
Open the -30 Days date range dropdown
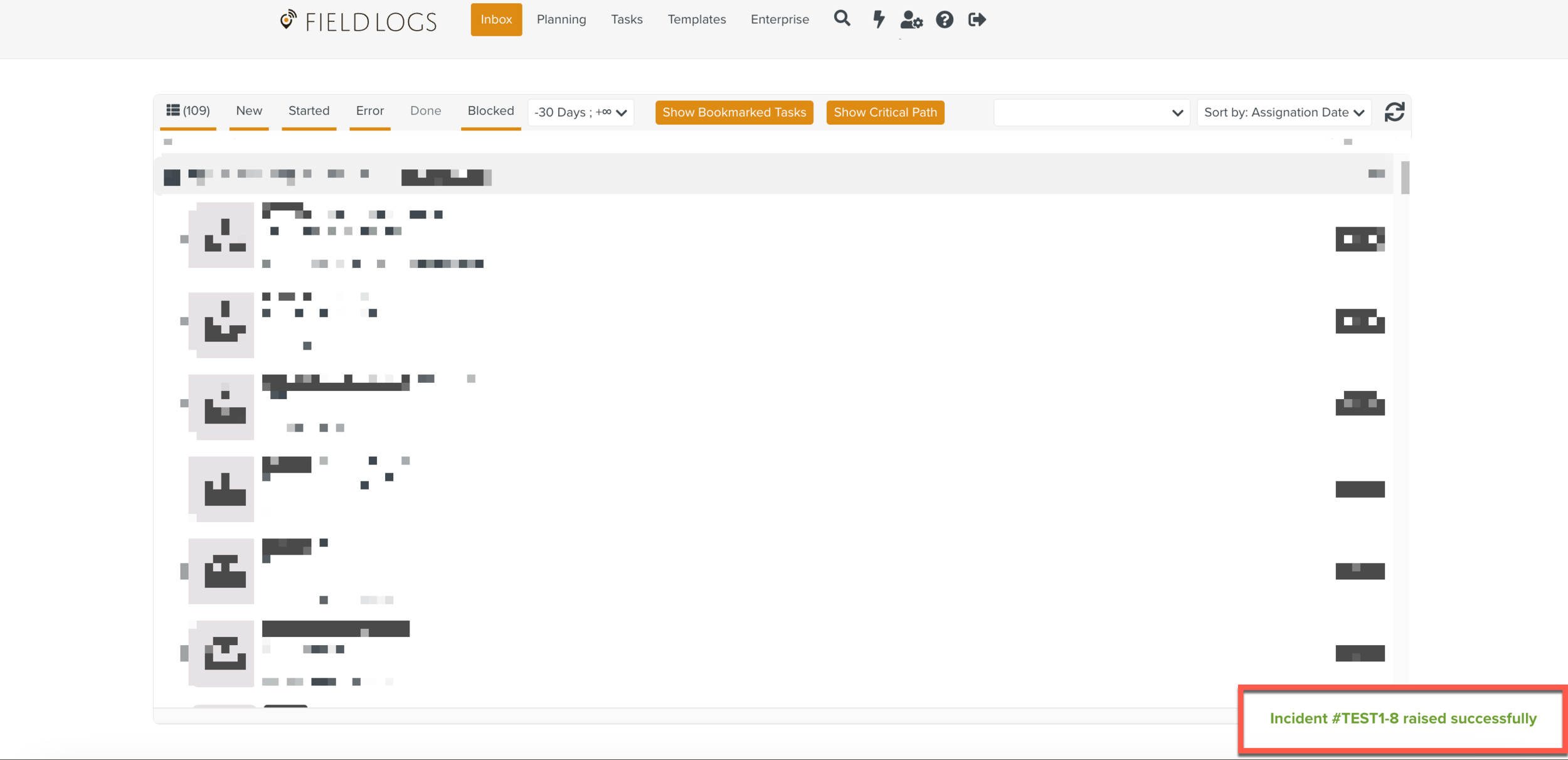[580, 112]
